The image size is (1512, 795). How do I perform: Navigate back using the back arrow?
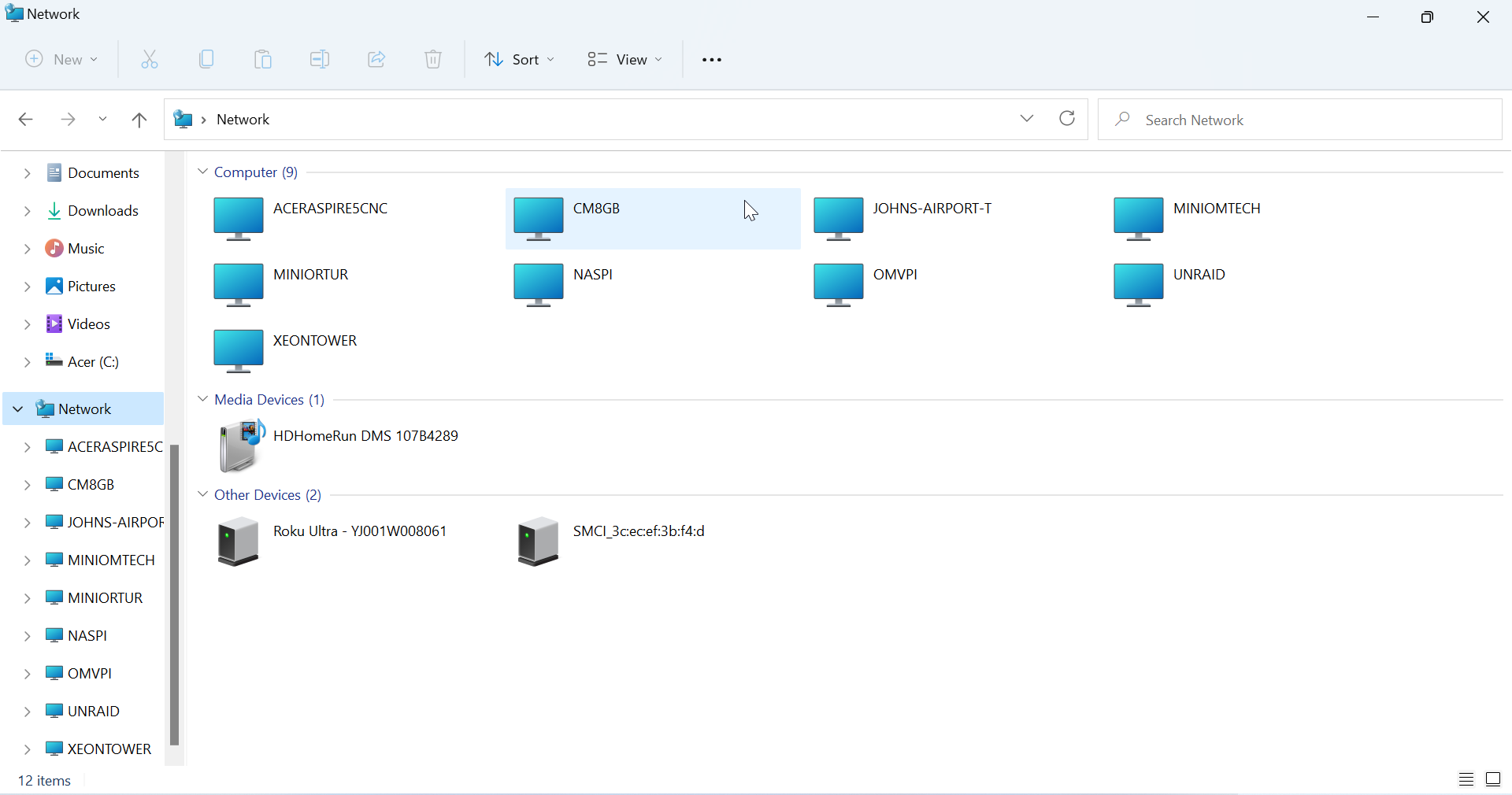point(25,119)
